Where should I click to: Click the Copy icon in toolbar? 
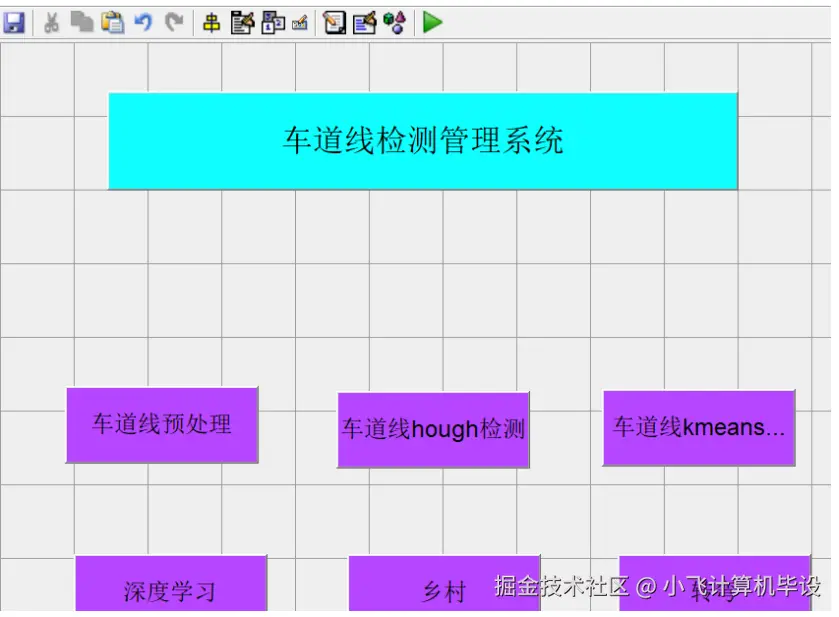pyautogui.click(x=82, y=22)
